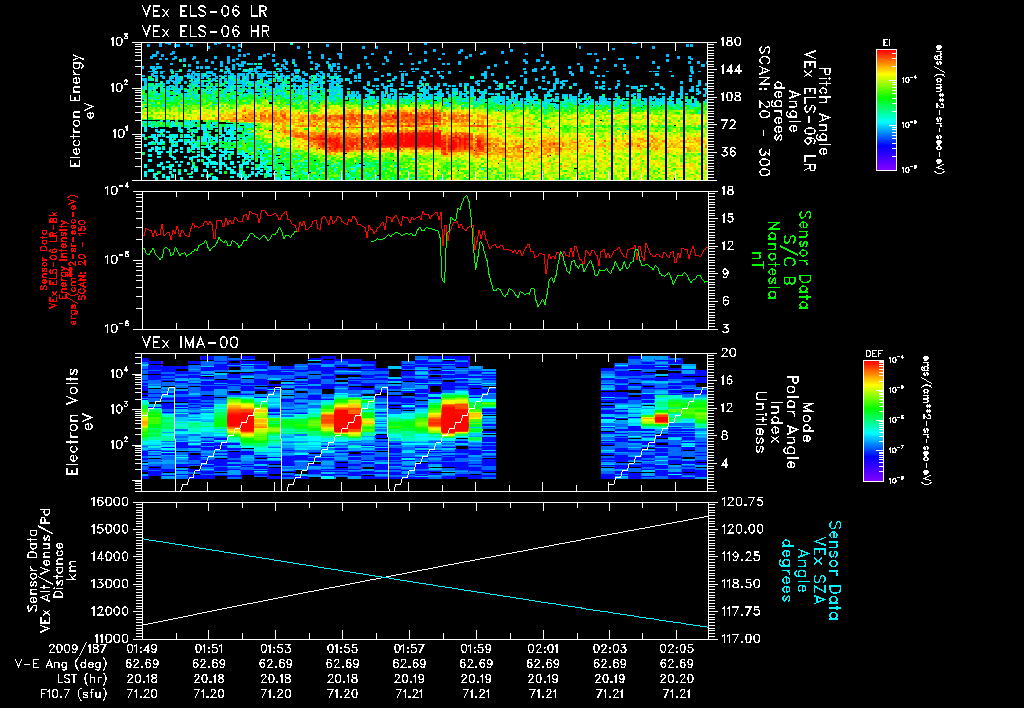Click the EI color scale bar
Viewport: 1024px width, 708px height.
[886, 109]
